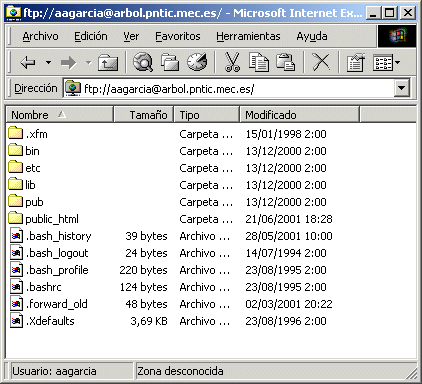Click the 220 bytes size cell
This screenshot has width=422, height=384.
coord(143,270)
